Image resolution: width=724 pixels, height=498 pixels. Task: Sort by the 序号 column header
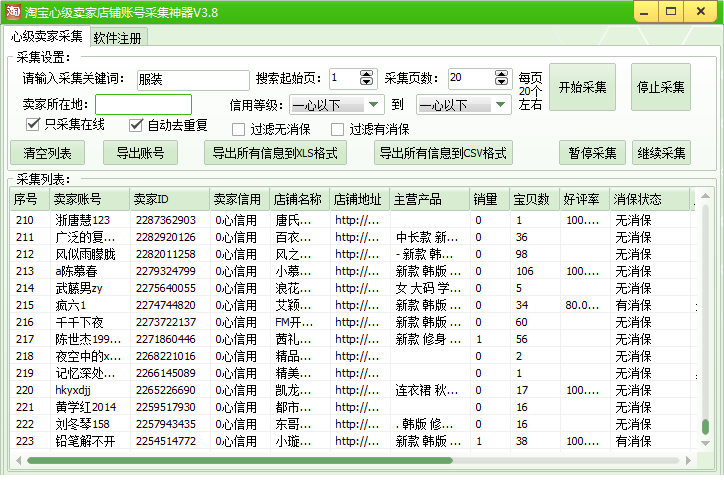[x=30, y=199]
